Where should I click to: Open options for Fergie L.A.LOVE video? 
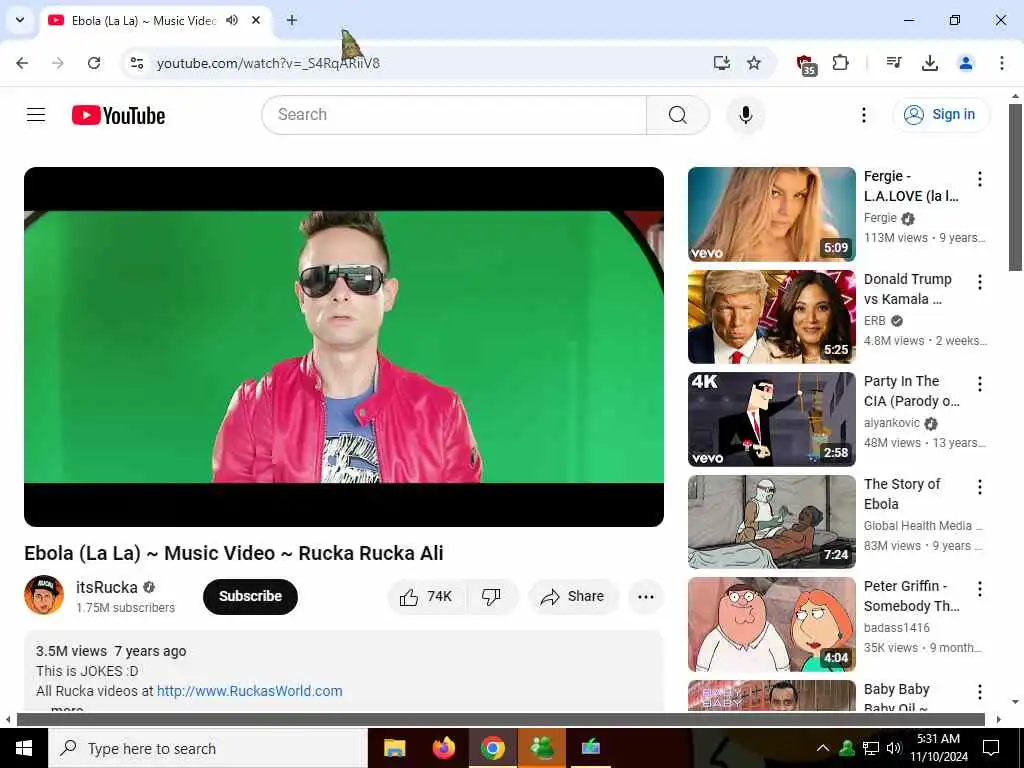point(979,179)
